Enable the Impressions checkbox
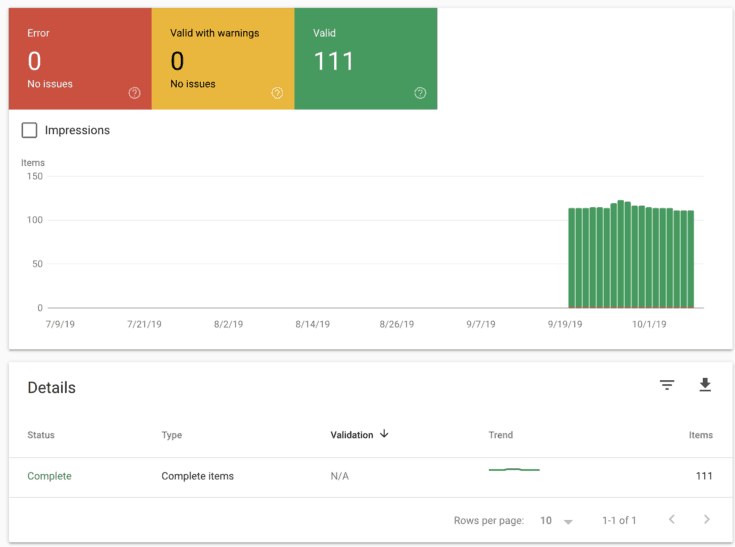Image resolution: width=735 pixels, height=547 pixels. coord(30,130)
